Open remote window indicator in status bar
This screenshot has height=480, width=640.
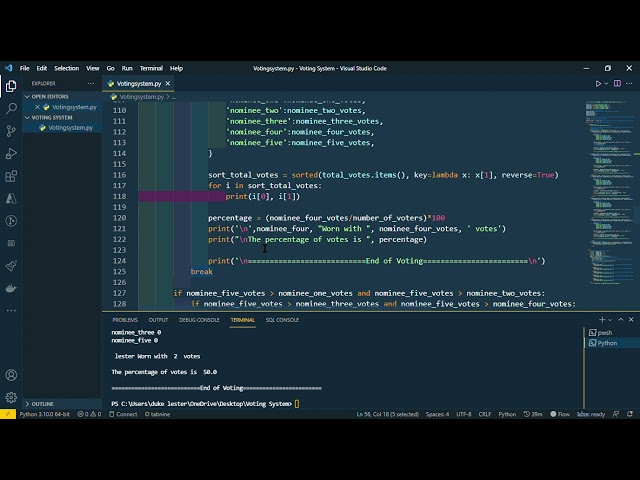pos(8,414)
